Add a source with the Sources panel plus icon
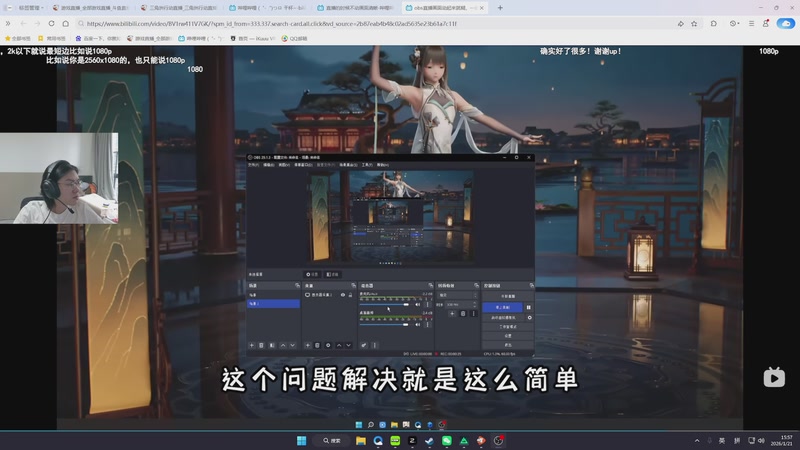 [x=308, y=345]
